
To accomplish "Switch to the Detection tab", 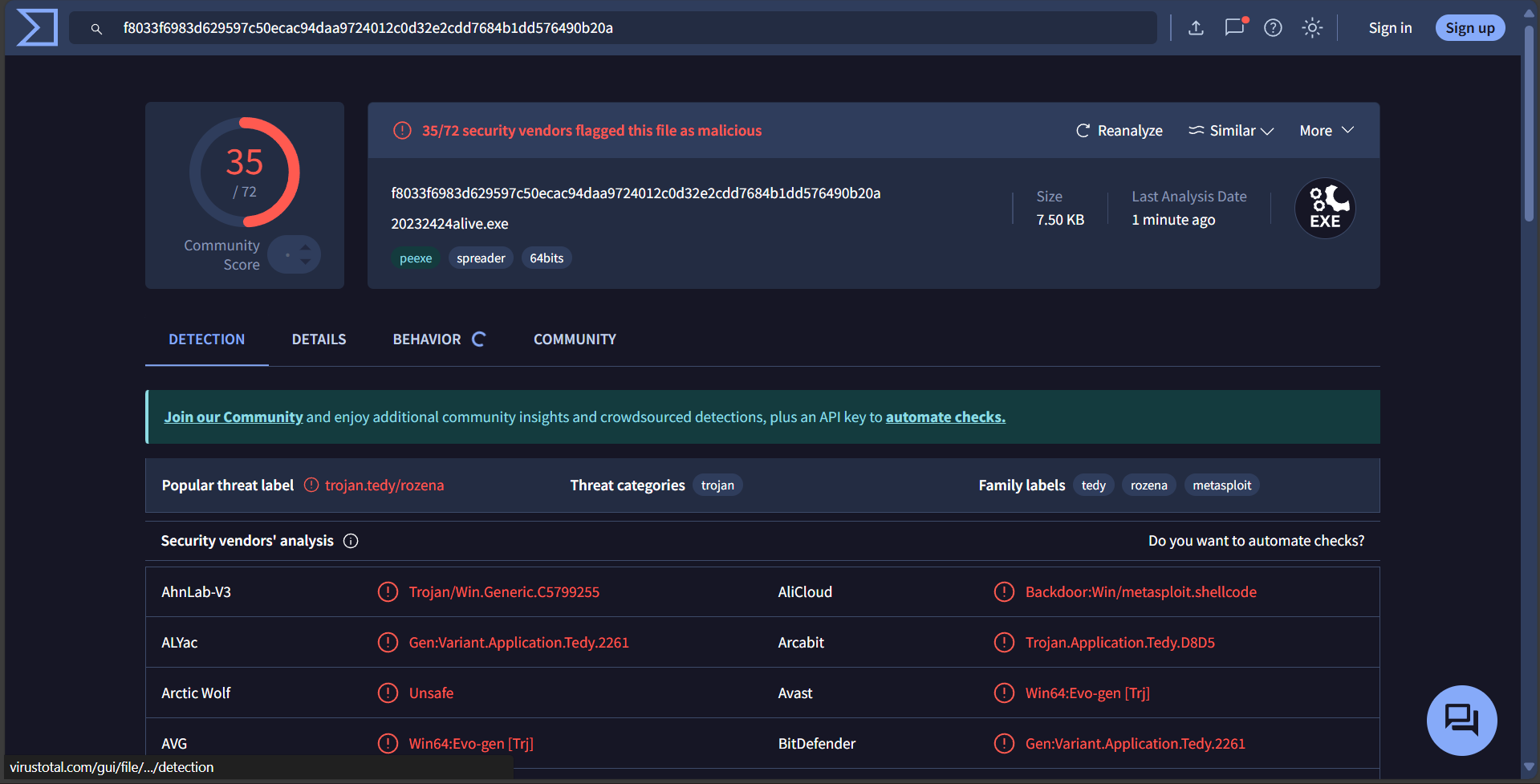I will point(207,339).
